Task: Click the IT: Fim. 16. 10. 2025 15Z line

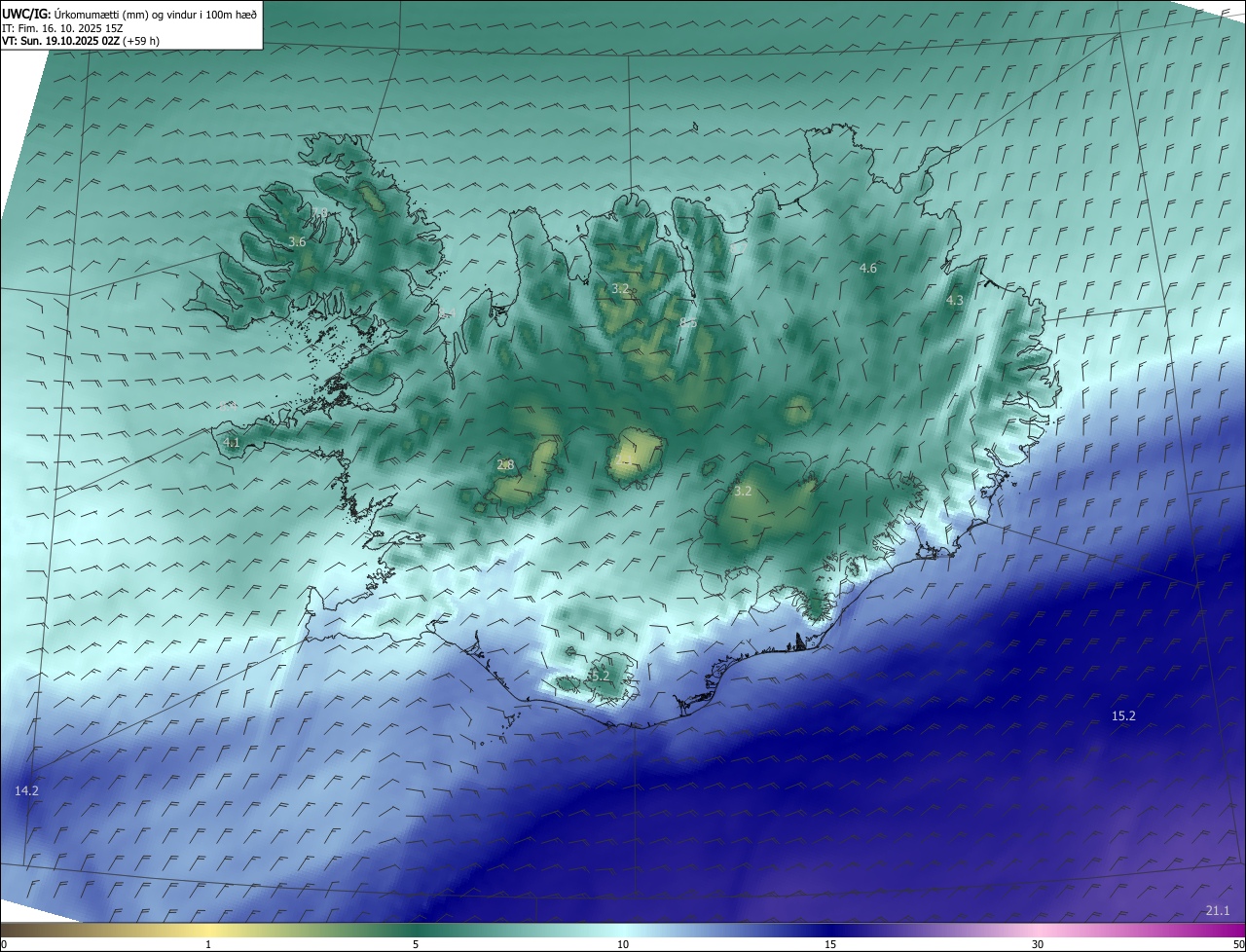Action: [x=62, y=28]
